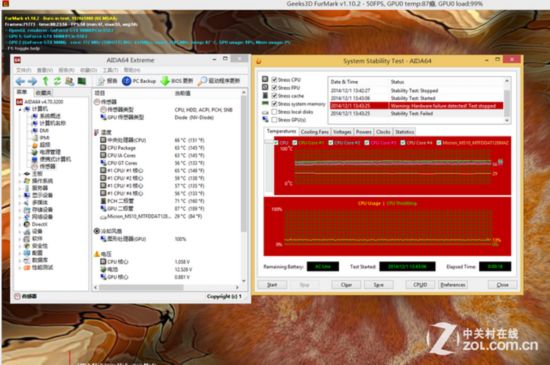
Task: Click the AIDA64 sensor list vertical scrollbar
Action: point(244,186)
